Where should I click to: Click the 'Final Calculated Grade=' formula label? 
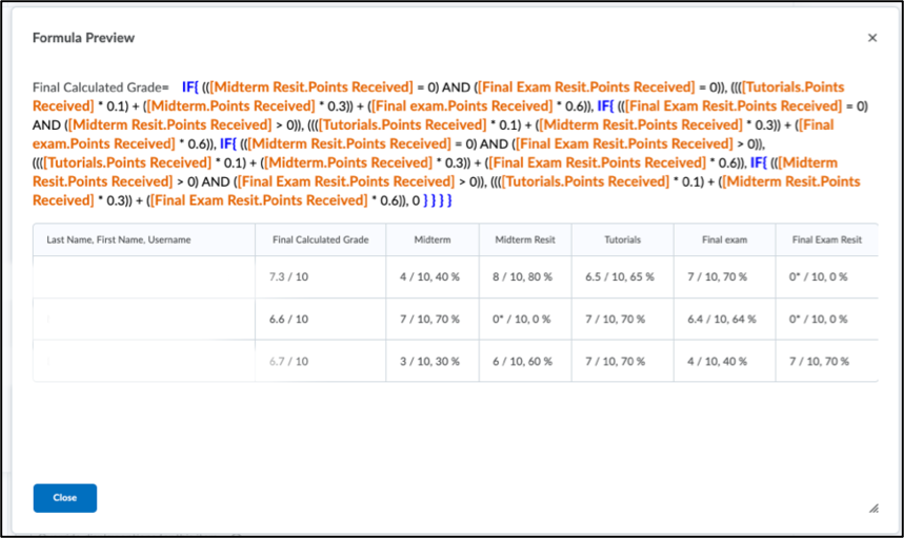(x=100, y=88)
